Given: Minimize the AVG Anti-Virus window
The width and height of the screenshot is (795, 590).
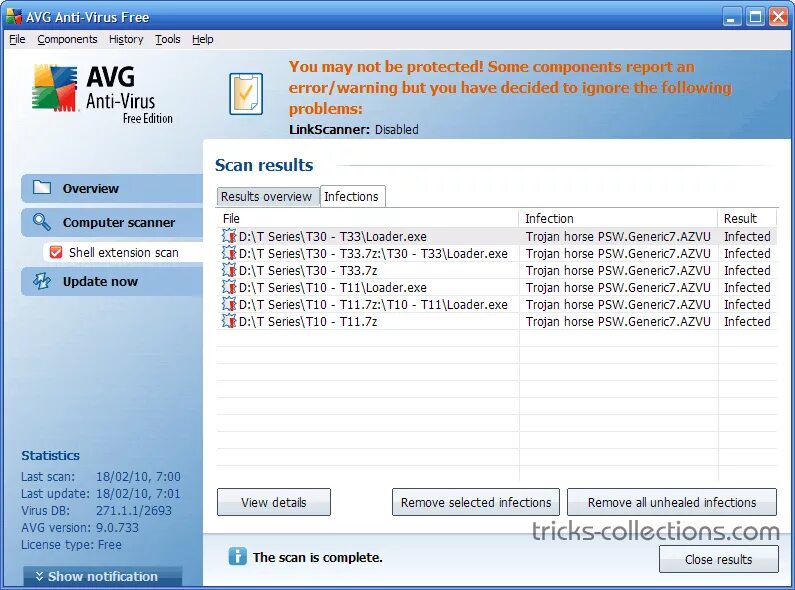Looking at the screenshot, I should (731, 17).
